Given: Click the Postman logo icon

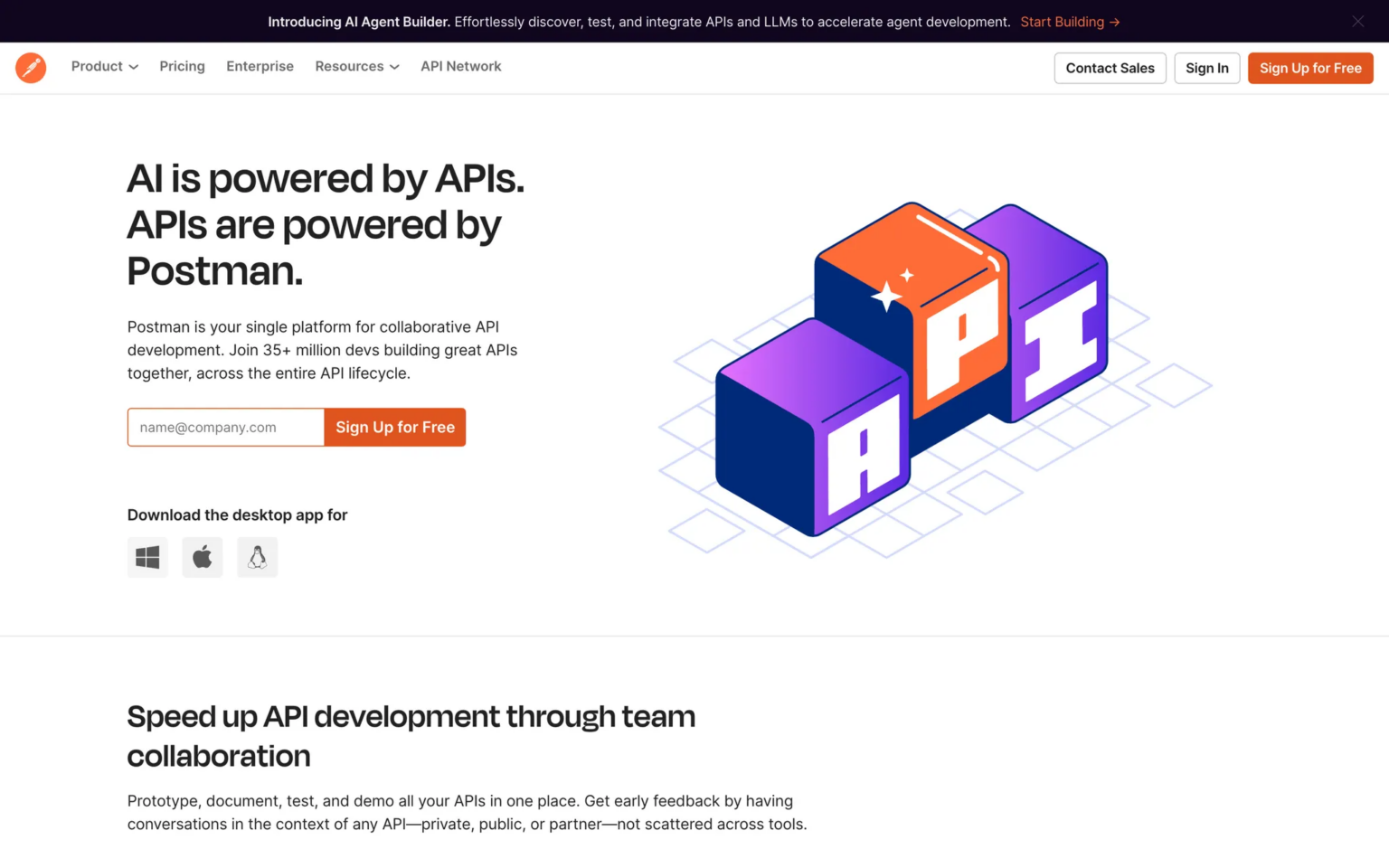Looking at the screenshot, I should tap(31, 68).
